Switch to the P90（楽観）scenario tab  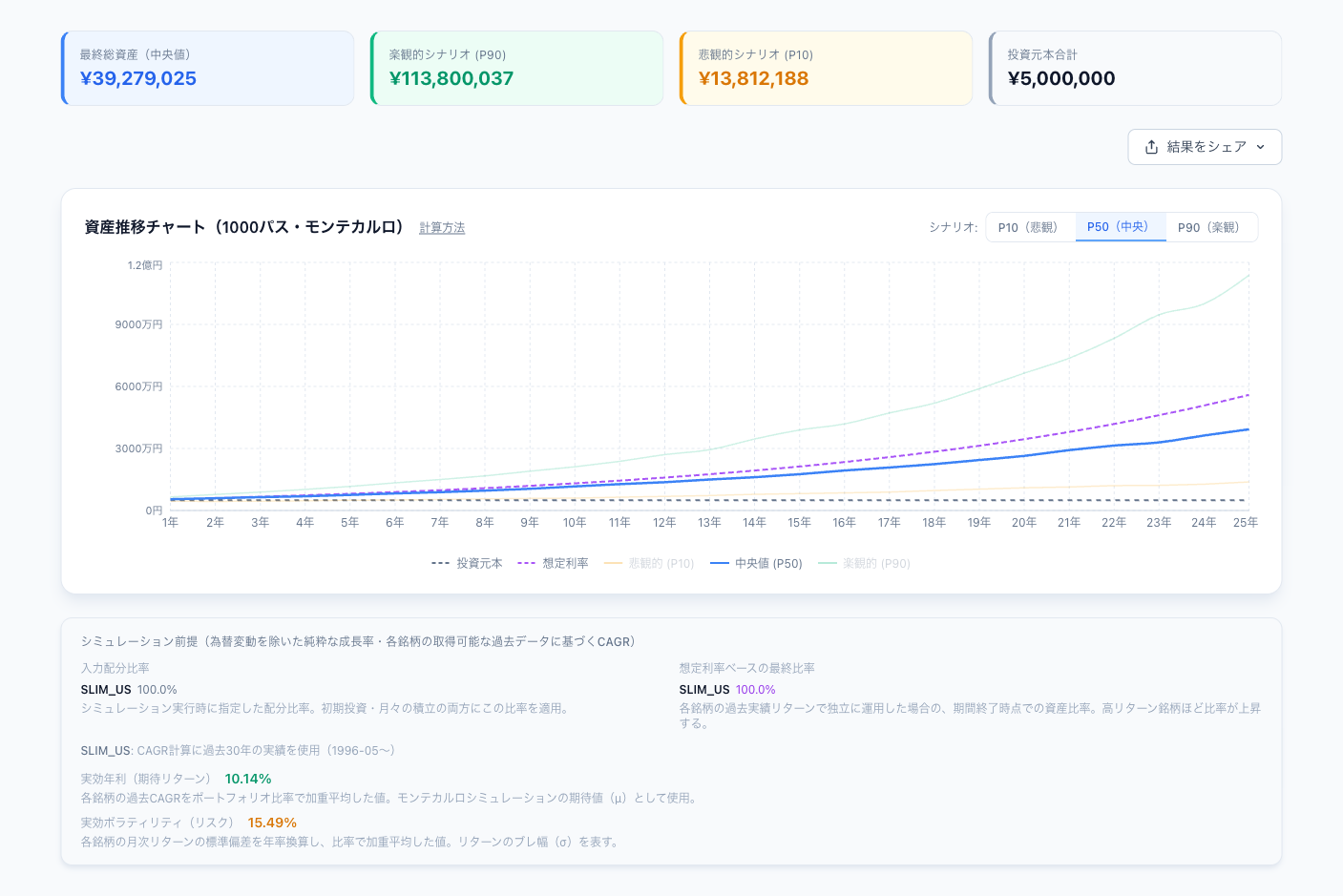tap(1211, 227)
